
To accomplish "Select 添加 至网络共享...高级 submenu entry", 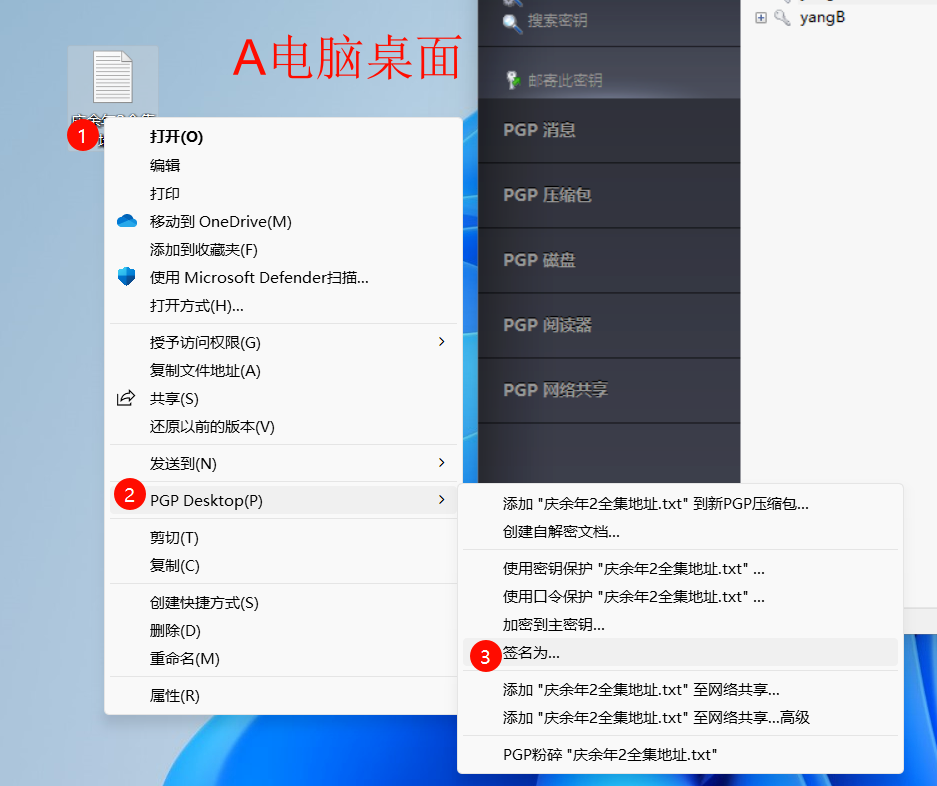I will (680, 717).
